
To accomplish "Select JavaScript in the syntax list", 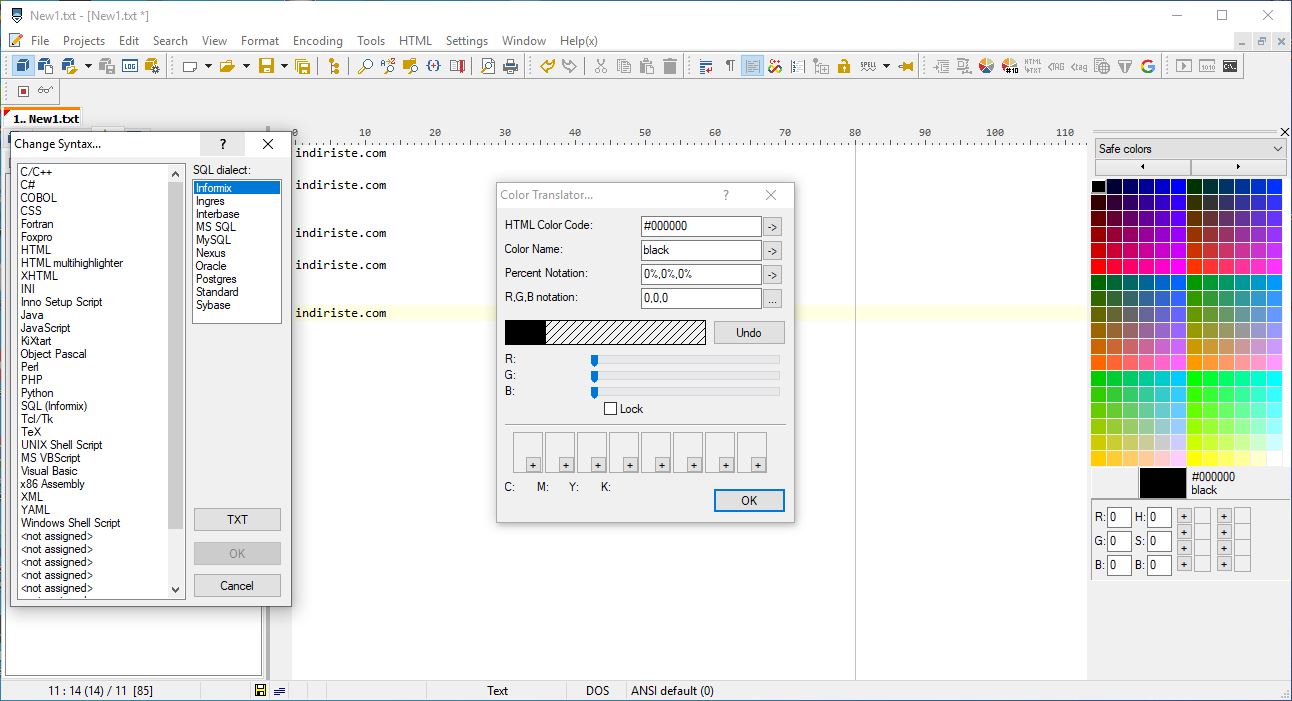I will (x=45, y=328).
